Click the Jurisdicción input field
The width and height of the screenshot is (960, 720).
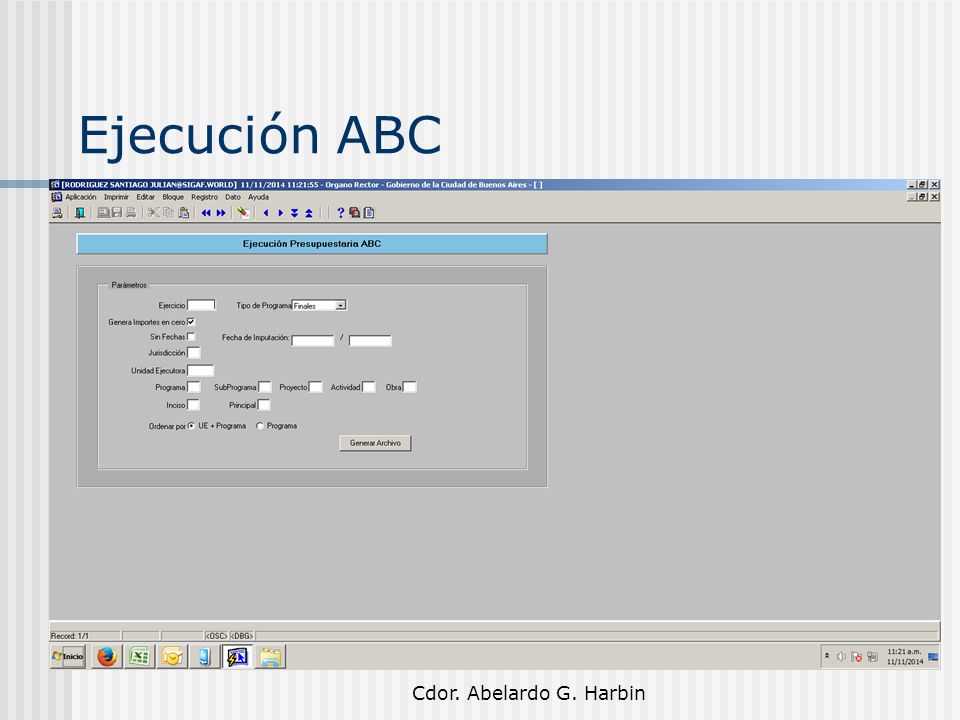coord(193,353)
